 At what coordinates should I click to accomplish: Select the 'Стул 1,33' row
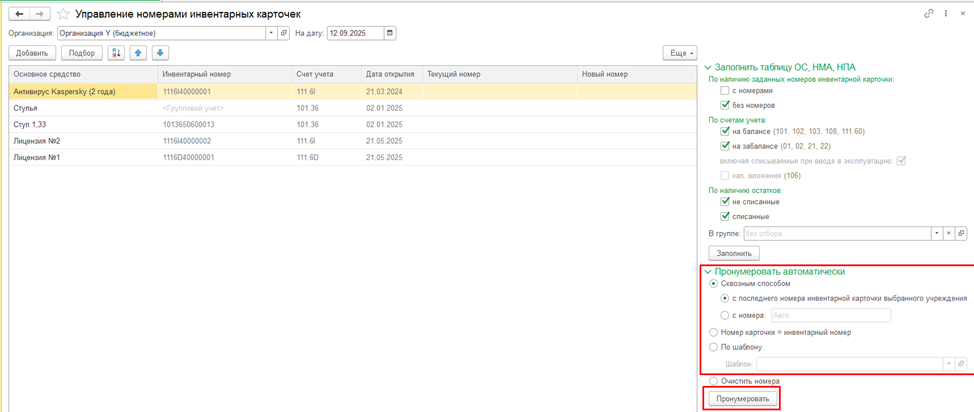pyautogui.click(x=353, y=124)
